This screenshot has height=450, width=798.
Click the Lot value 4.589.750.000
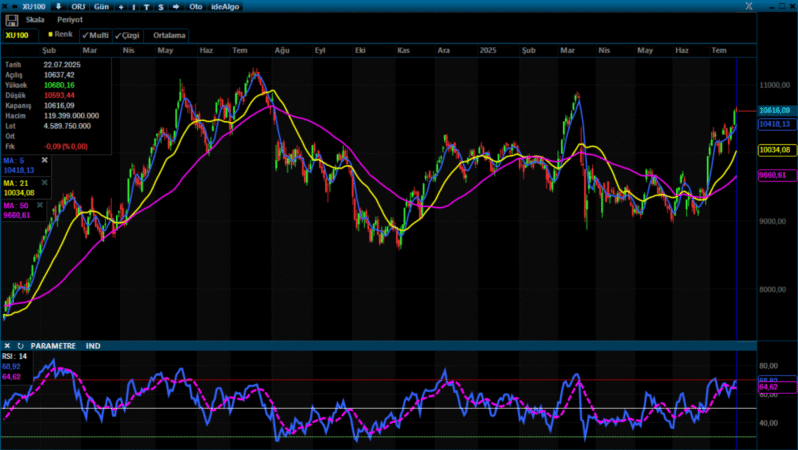click(67, 126)
